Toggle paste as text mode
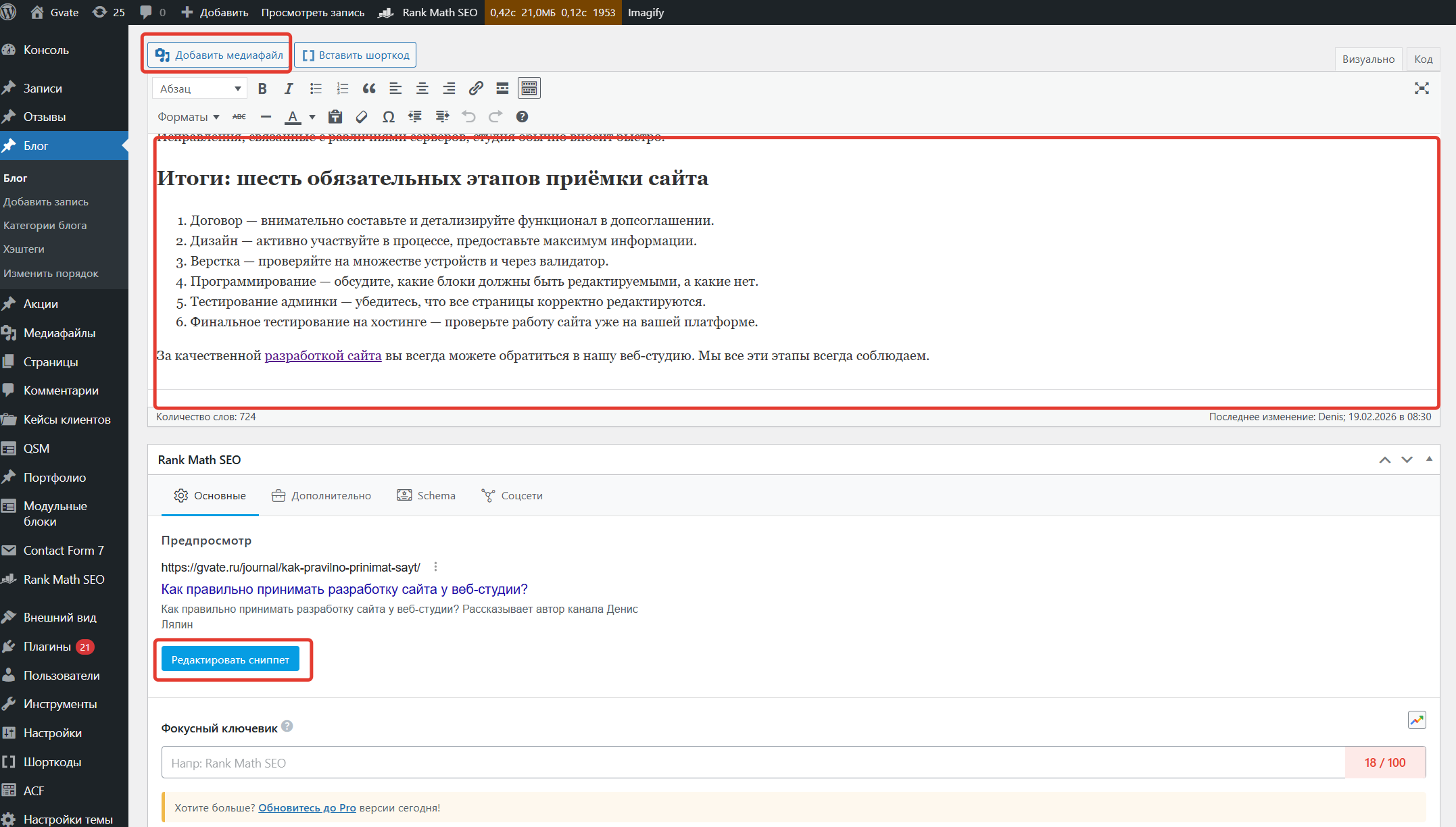1456x827 pixels. [335, 117]
